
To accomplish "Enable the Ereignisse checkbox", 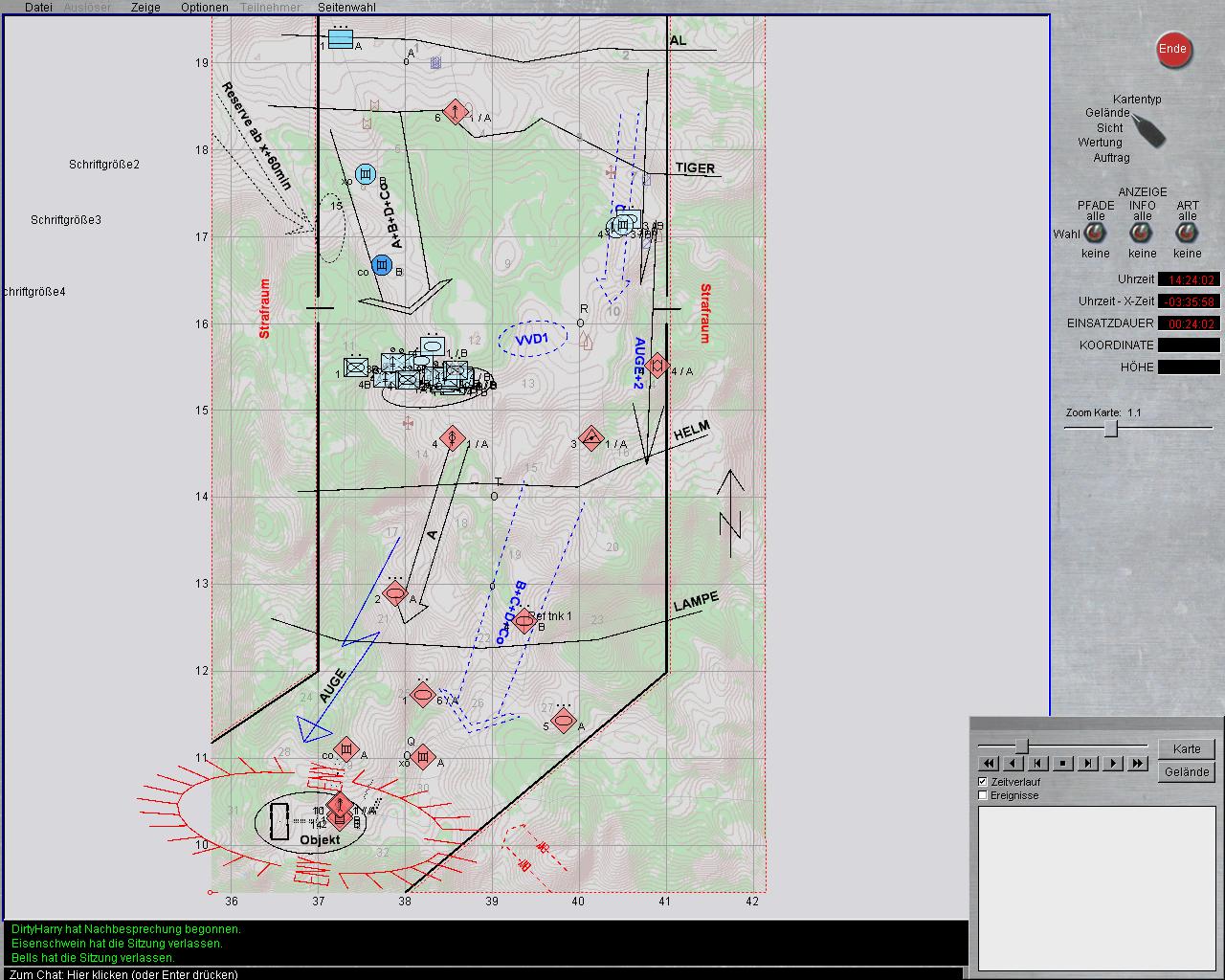I will click(x=983, y=795).
